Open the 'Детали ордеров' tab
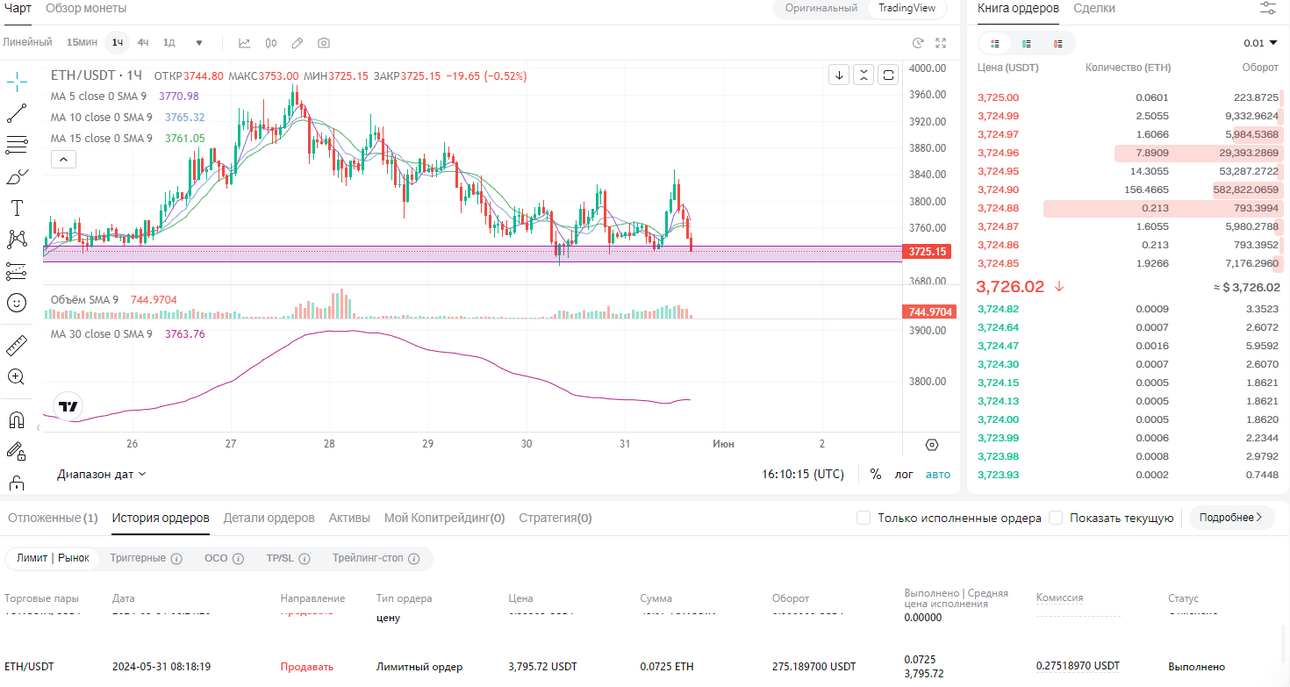This screenshot has width=1290, height=687. 269,518
